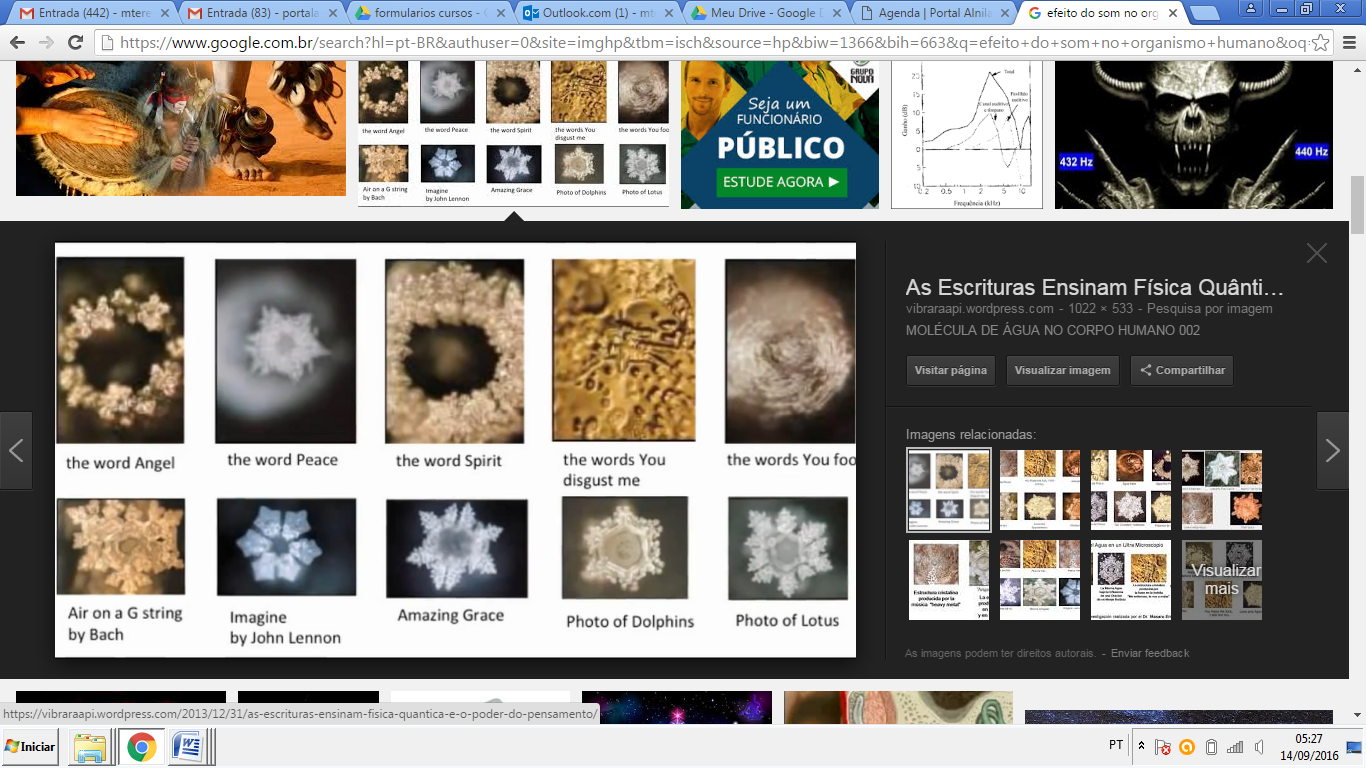Switch to the Outlook.com (1) tab
The height and width of the screenshot is (768, 1366).
tap(597, 14)
